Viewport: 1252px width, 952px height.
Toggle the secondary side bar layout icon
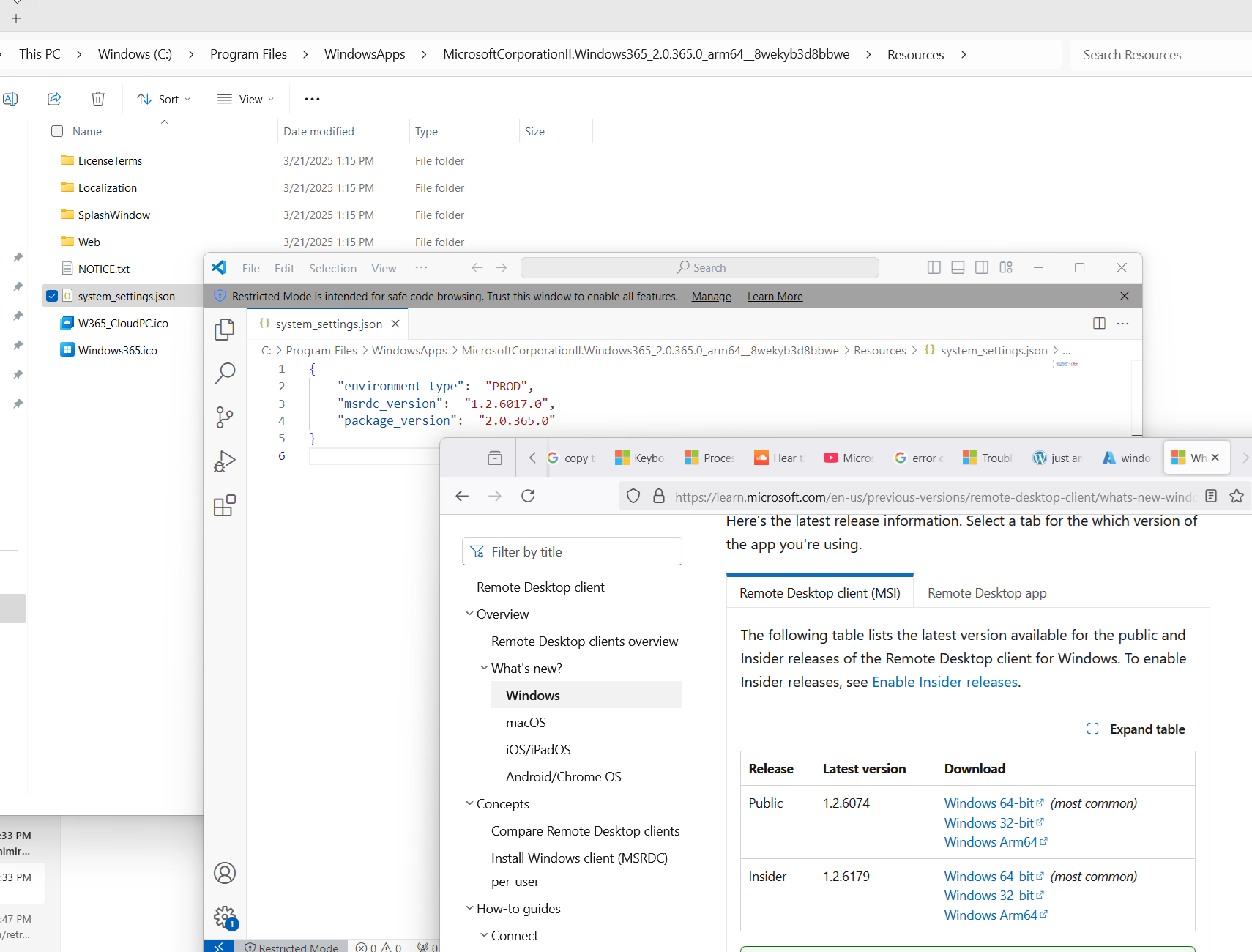(982, 267)
